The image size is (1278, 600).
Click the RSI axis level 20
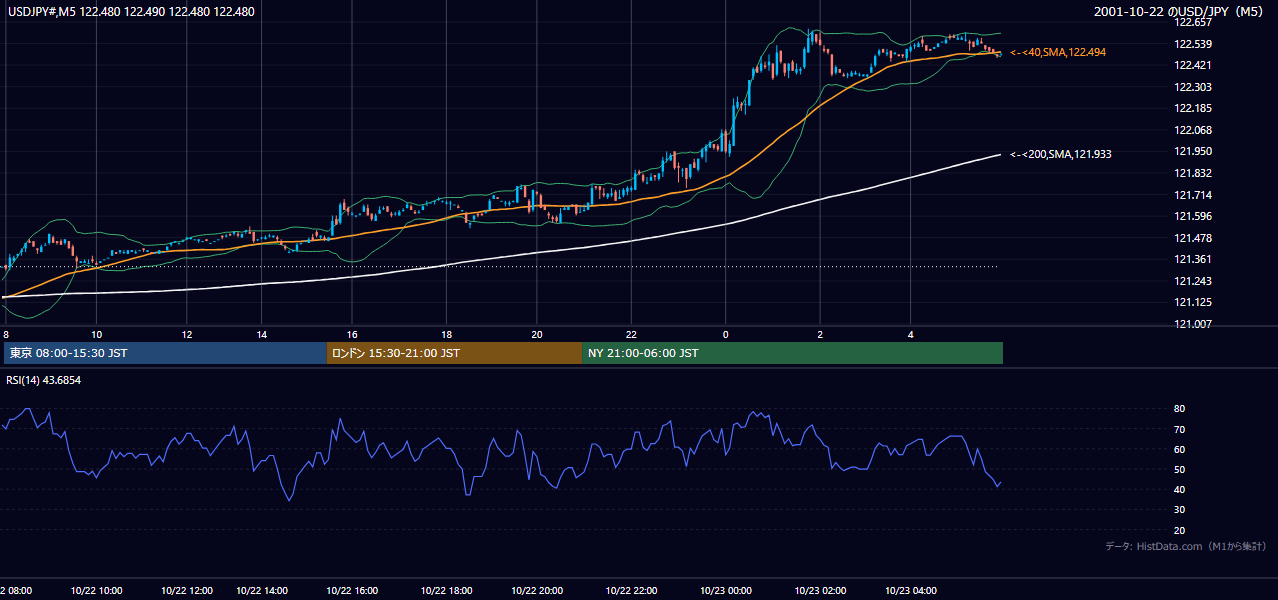[1179, 531]
